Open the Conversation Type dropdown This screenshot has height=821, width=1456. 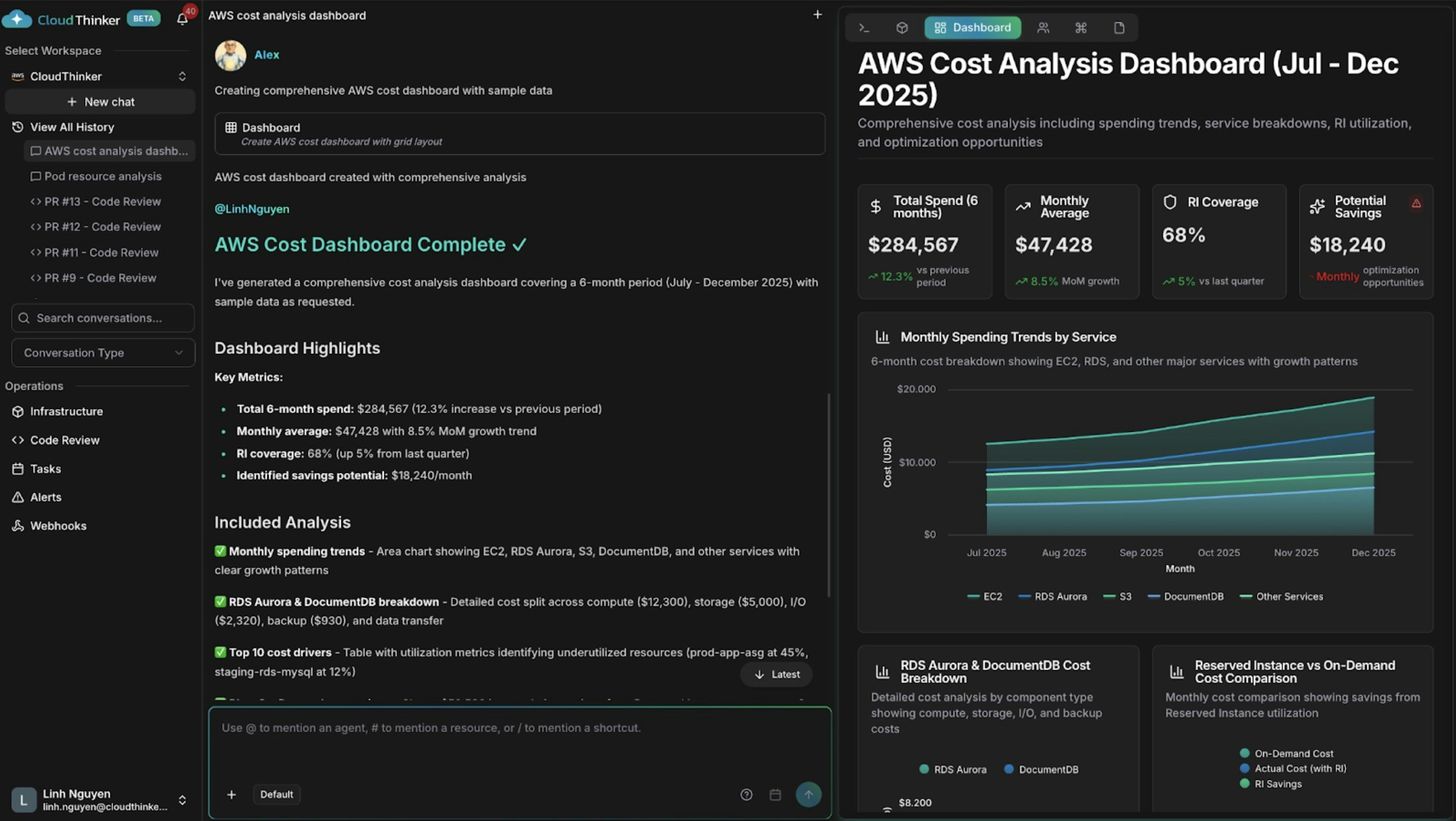click(x=102, y=353)
